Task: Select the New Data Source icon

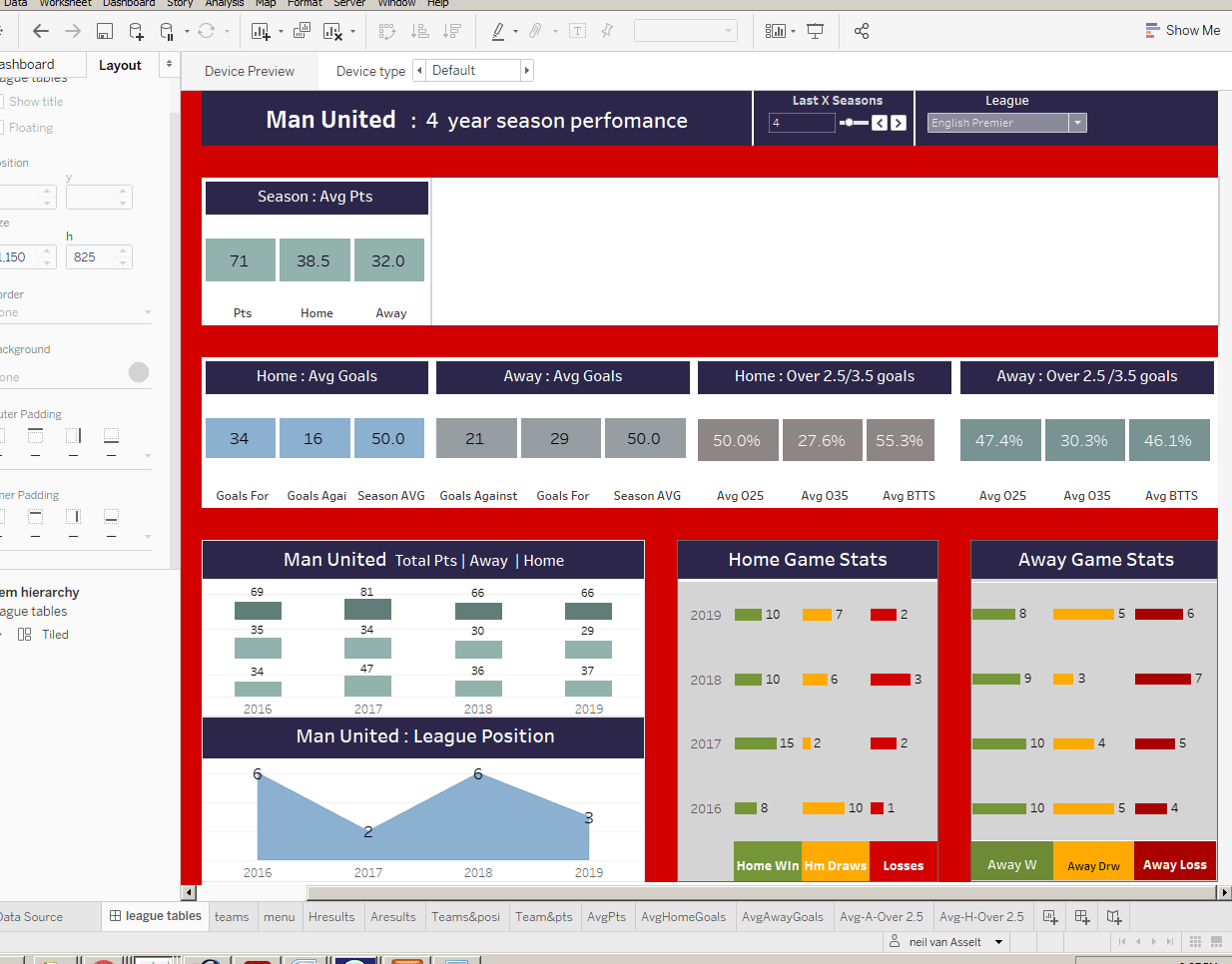Action: (135, 30)
